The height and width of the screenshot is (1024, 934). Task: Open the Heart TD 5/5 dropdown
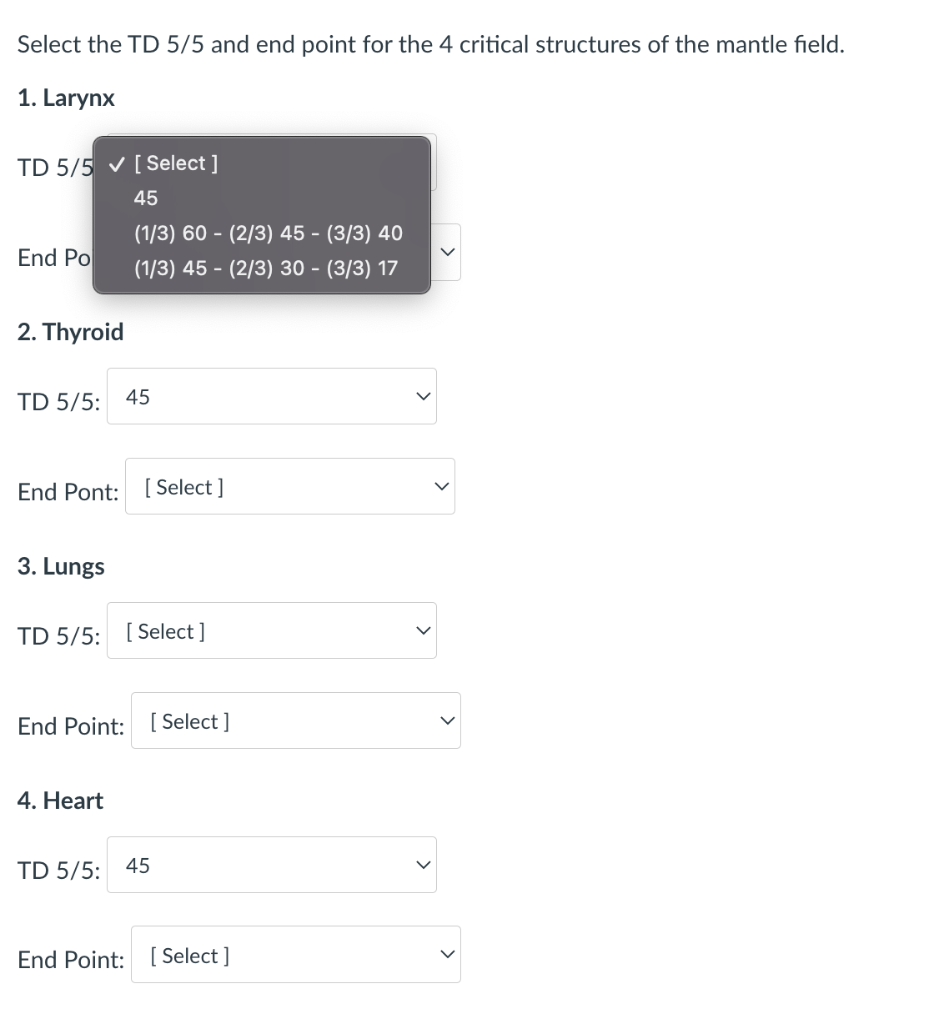click(272, 865)
